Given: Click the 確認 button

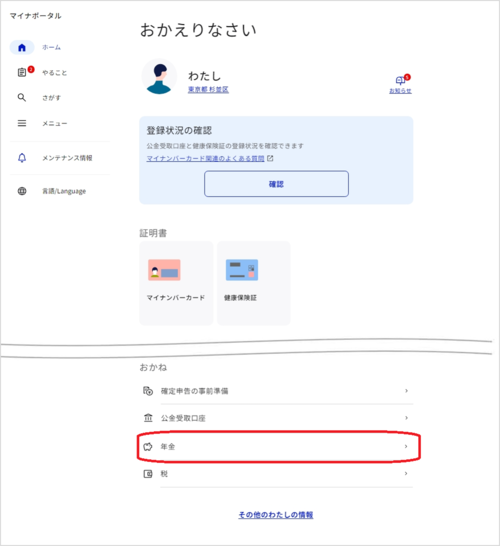Looking at the screenshot, I should (x=276, y=184).
